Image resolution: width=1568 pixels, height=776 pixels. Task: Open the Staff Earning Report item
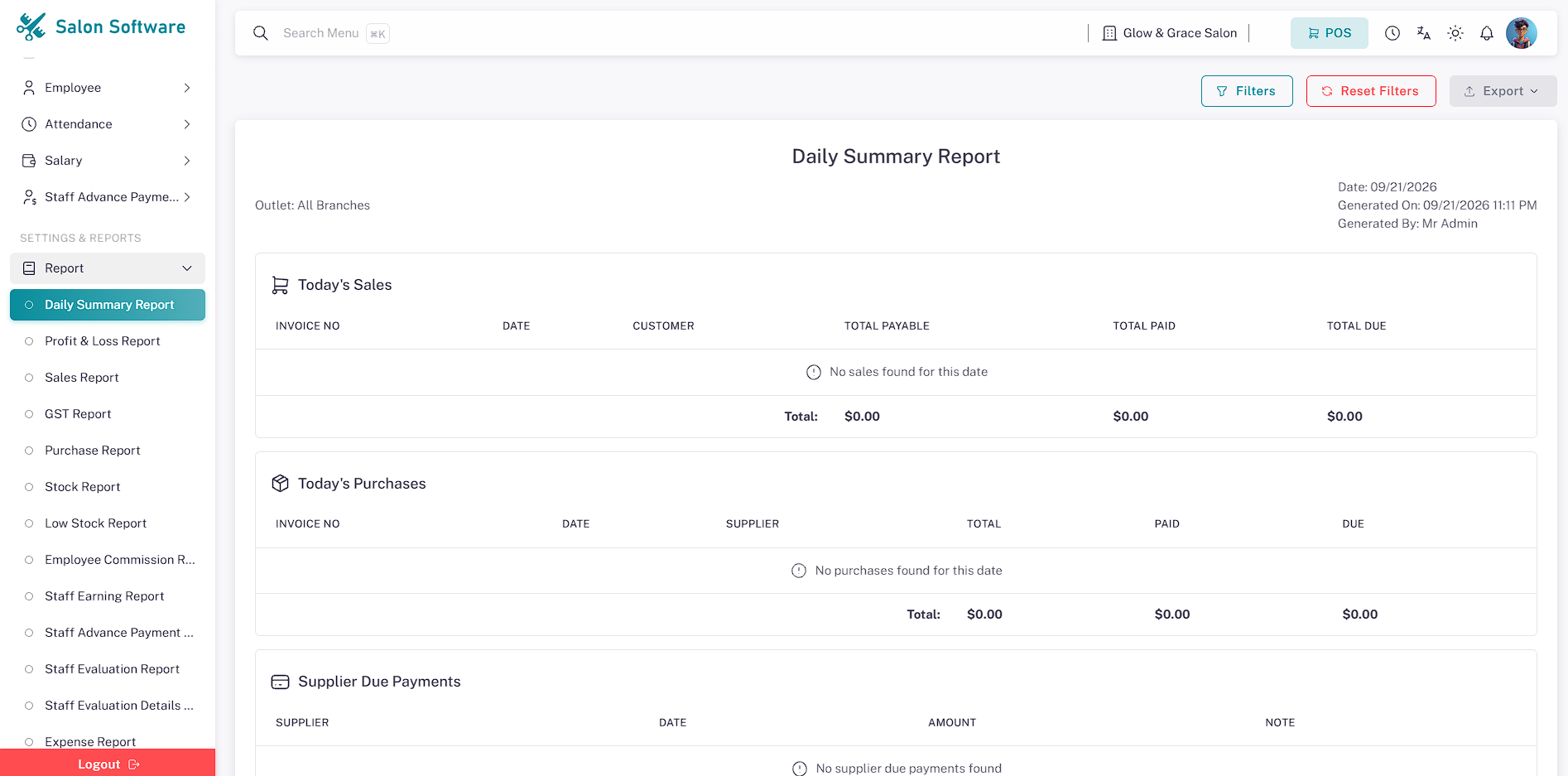coord(108,596)
